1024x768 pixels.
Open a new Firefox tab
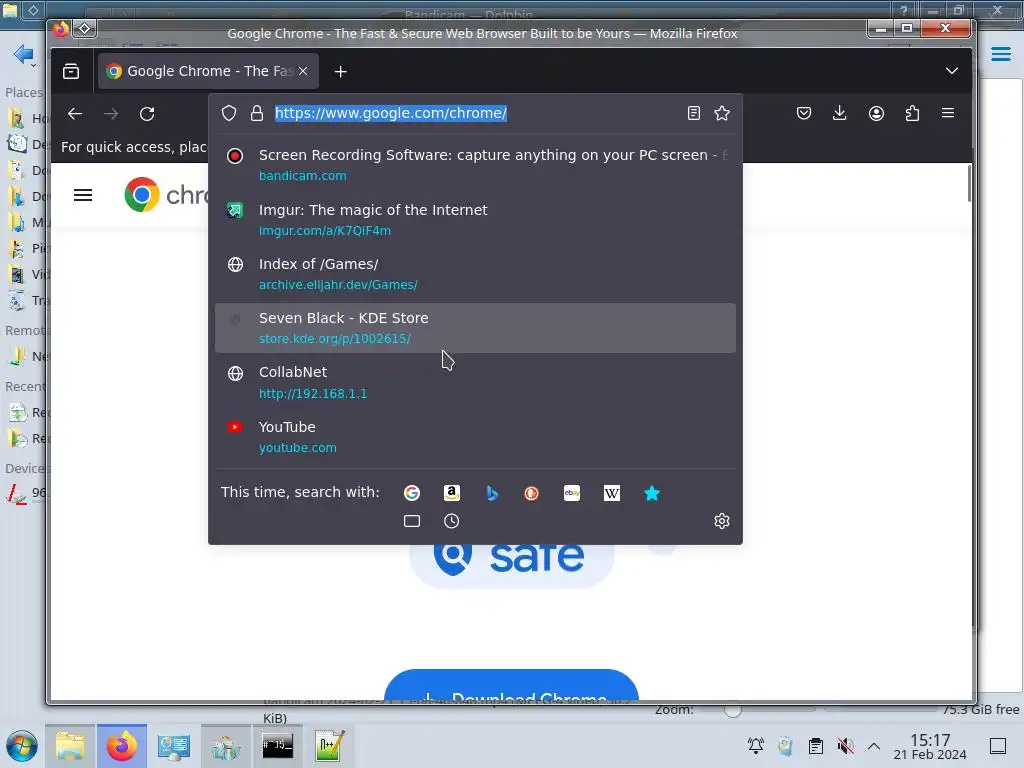point(340,71)
